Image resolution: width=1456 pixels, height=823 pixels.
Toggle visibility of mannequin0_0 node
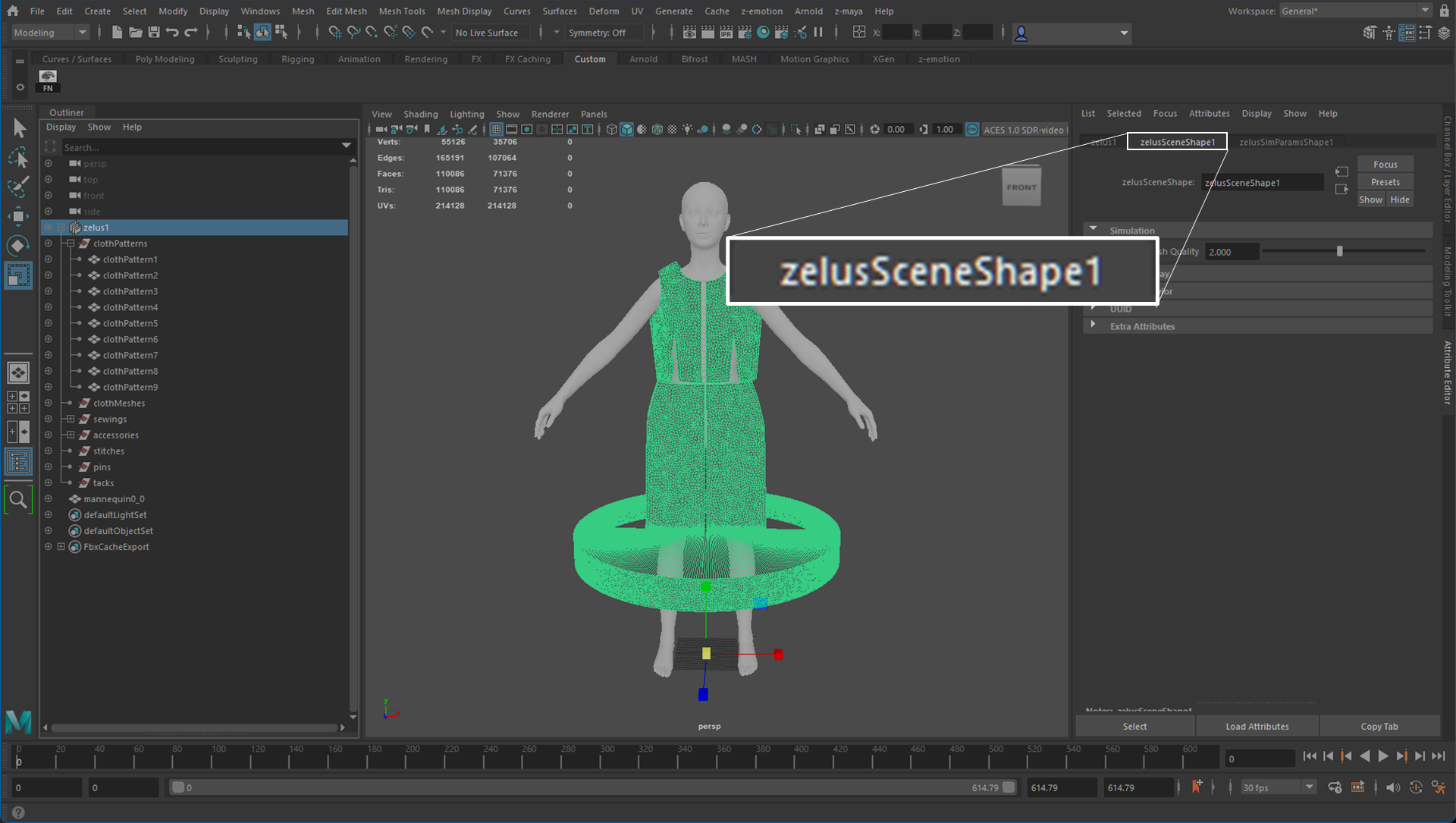click(x=49, y=499)
